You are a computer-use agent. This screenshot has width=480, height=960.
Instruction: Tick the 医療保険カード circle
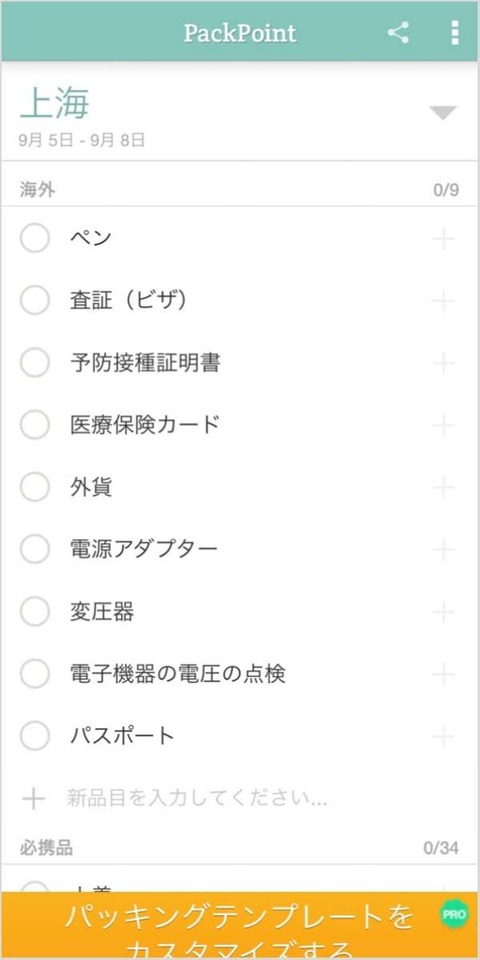click(x=35, y=425)
